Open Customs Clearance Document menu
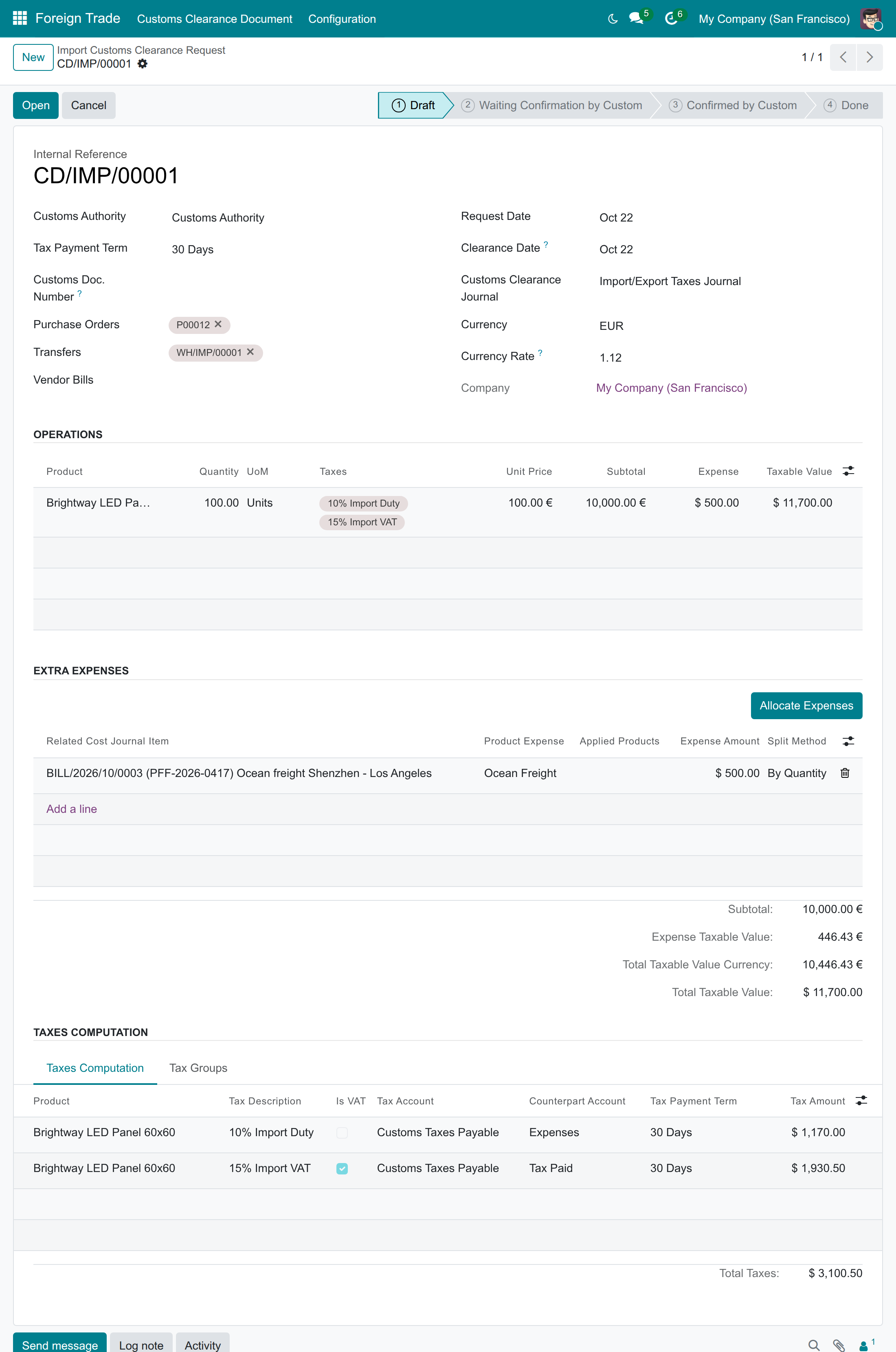Viewport: 896px width, 1352px height. pyautogui.click(x=214, y=19)
